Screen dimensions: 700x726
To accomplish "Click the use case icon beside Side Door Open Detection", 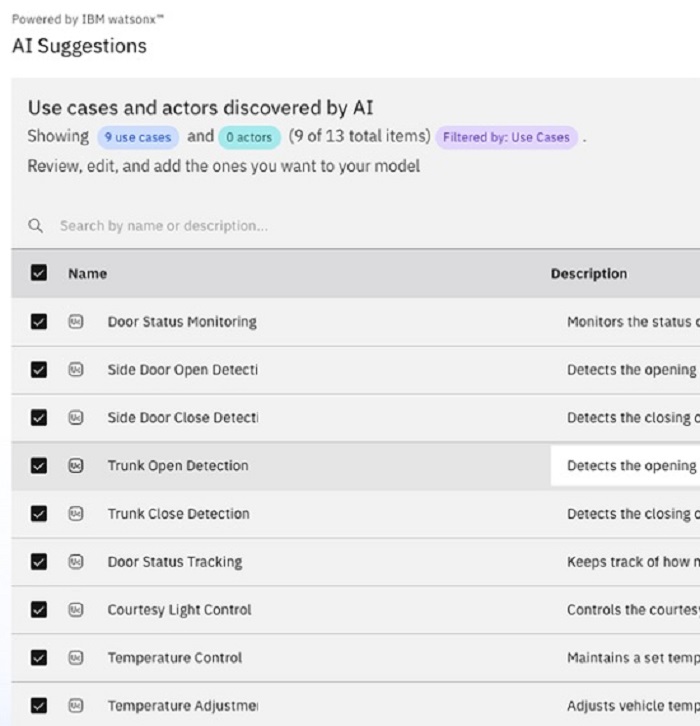I will (x=76, y=370).
